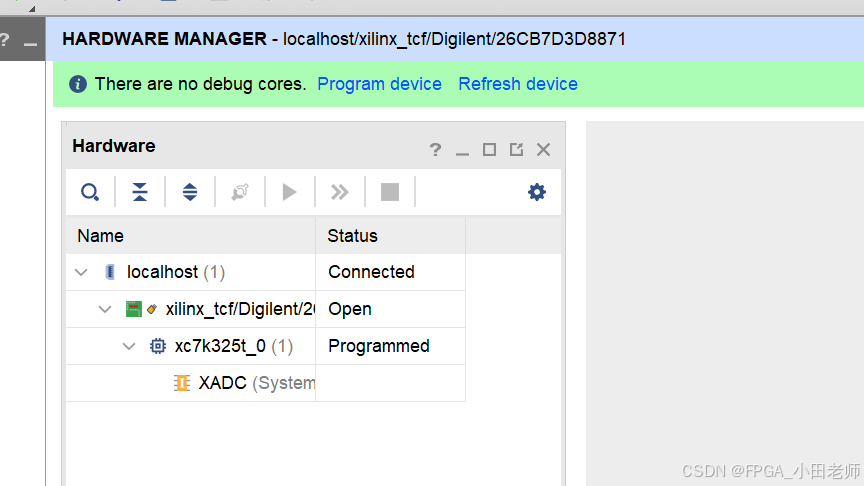864x486 pixels.
Task: Click the info icon in debug banner
Action: (x=78, y=84)
